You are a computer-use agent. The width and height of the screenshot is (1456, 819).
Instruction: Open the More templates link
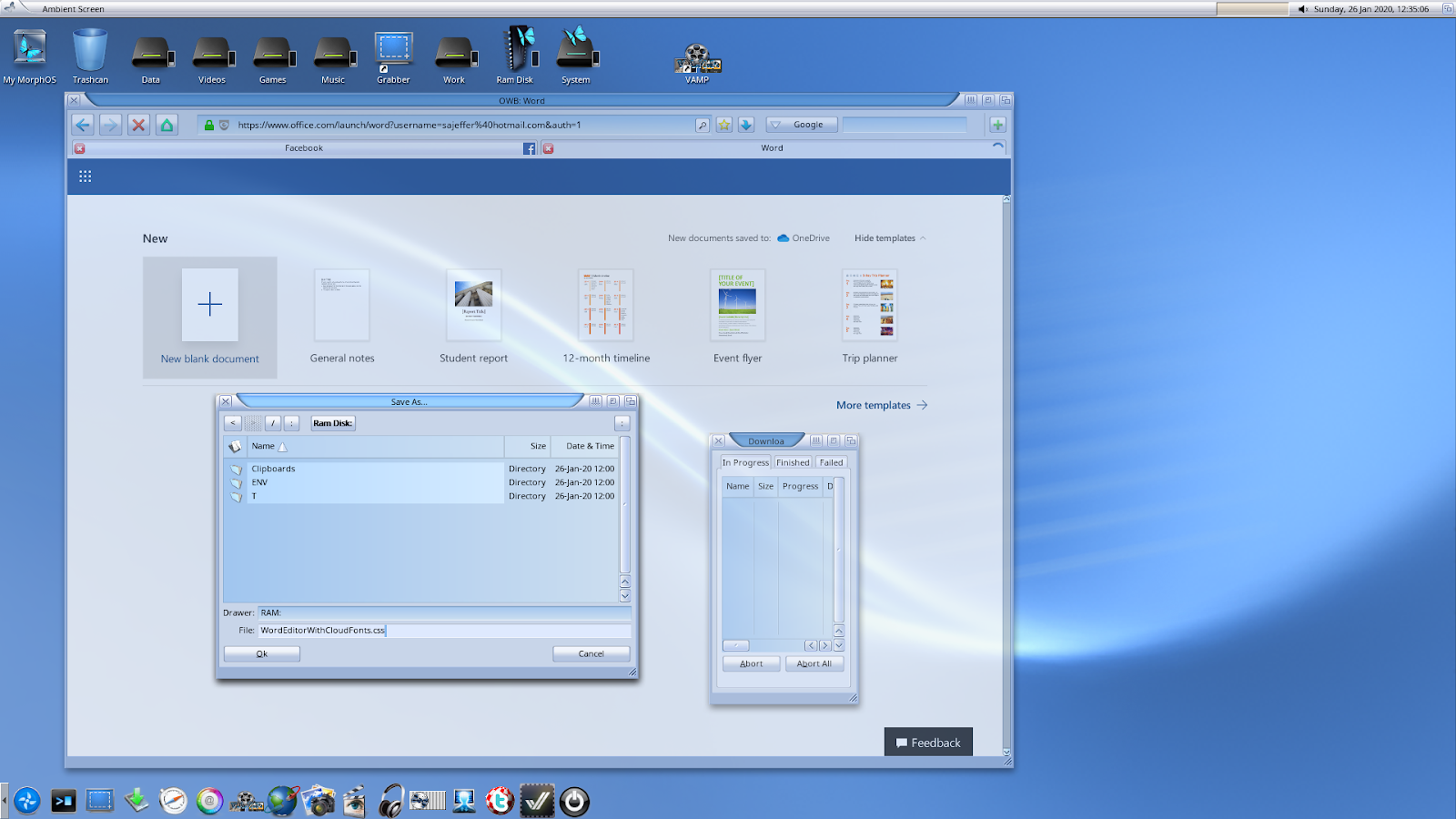pyautogui.click(x=882, y=405)
